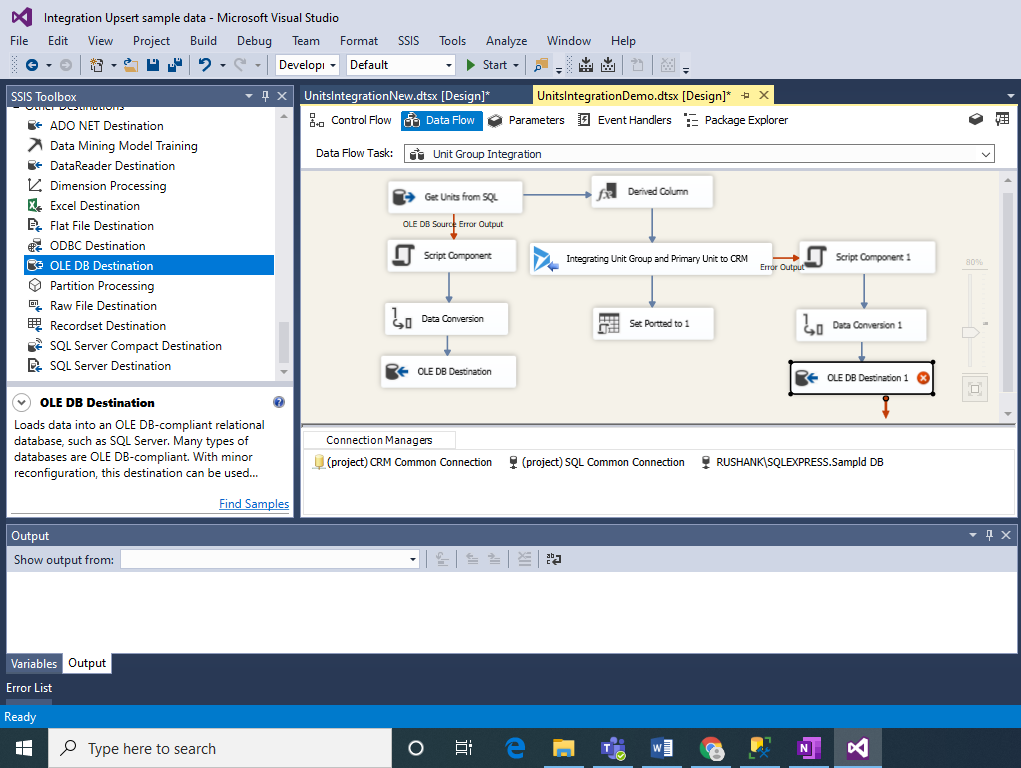Switch to UnitsIntegrationNew.dtsx design tab

(397, 95)
